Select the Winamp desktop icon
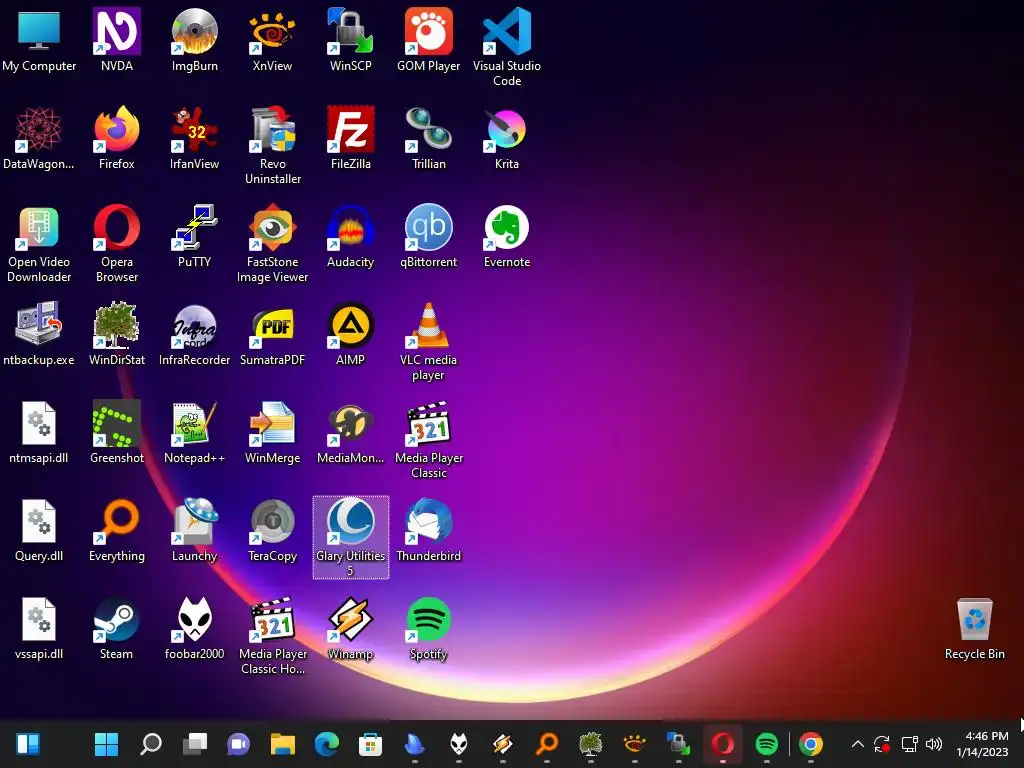 (x=351, y=627)
